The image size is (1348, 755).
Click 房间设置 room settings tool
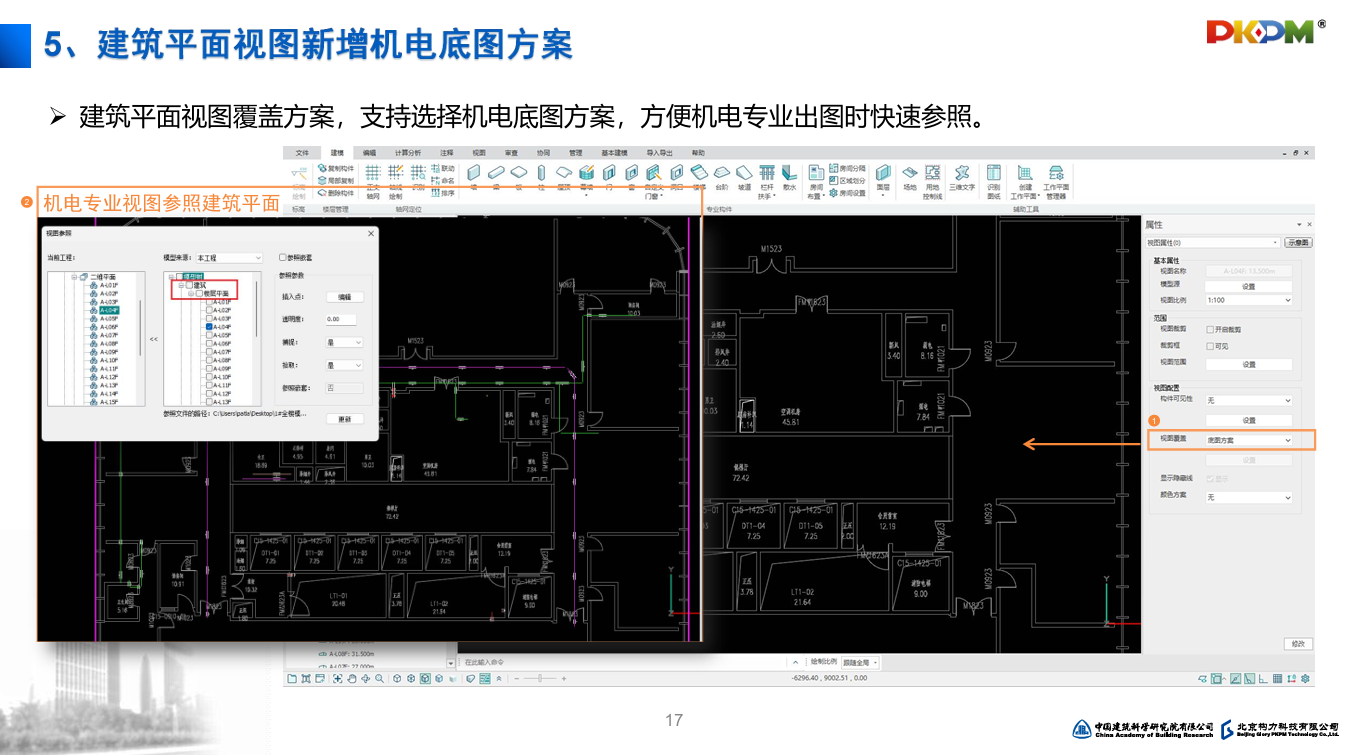[x=847, y=193]
